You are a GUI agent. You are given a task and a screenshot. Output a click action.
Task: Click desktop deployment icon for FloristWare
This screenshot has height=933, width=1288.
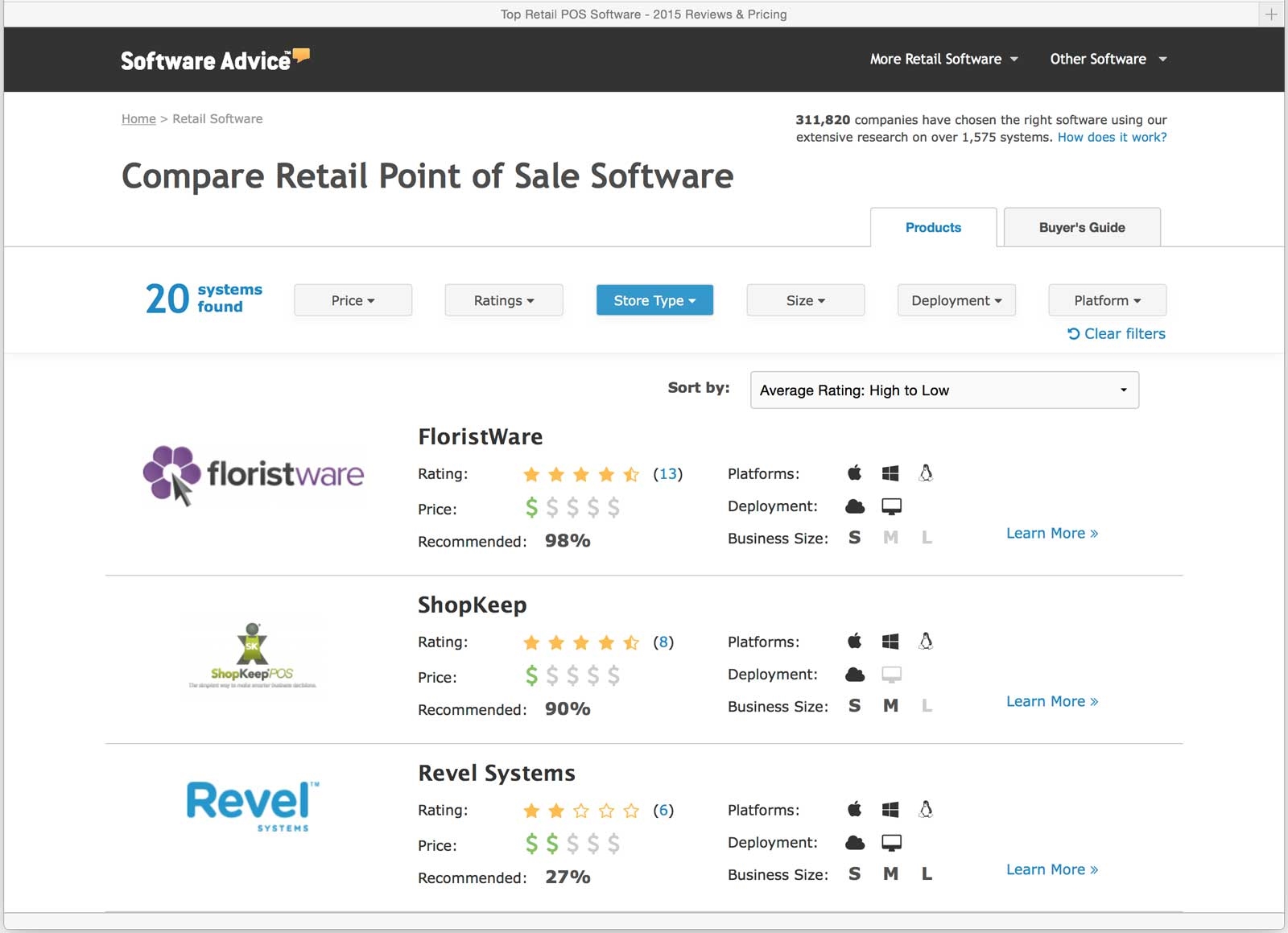coord(891,506)
